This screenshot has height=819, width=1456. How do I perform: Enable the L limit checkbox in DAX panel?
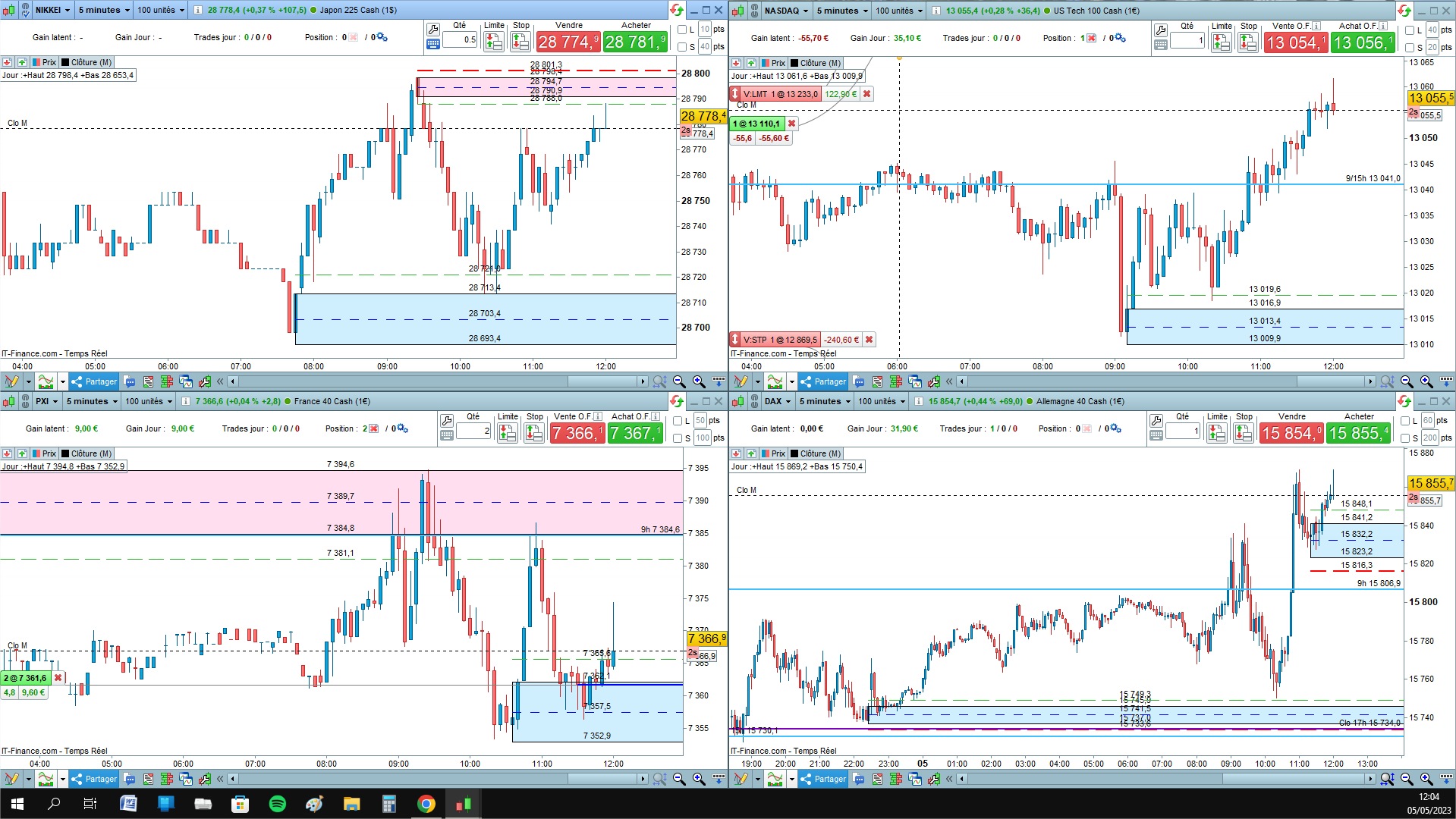point(1405,421)
